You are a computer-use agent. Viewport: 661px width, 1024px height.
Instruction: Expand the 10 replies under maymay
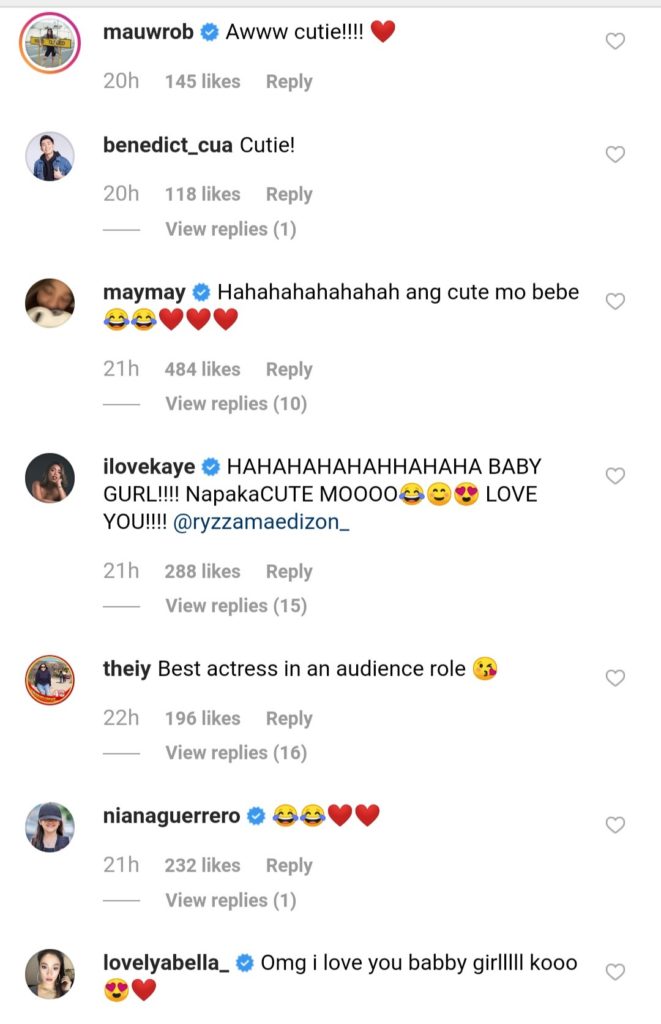(x=236, y=404)
